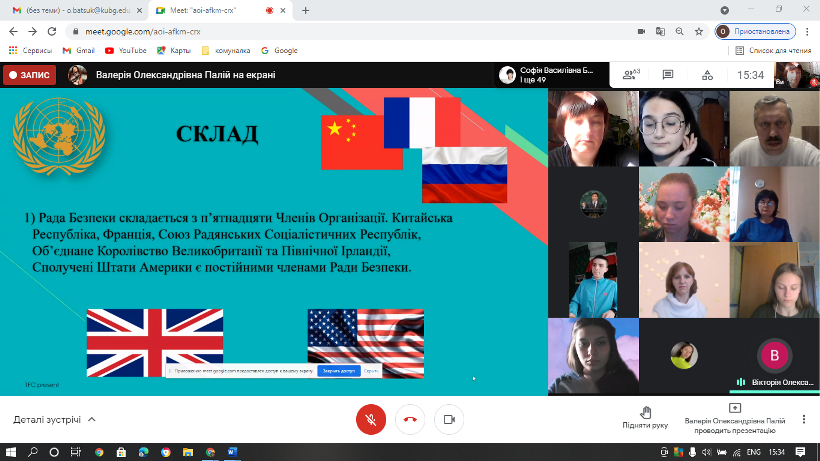Viewport: 820px width, 461px height.
Task: Open the Приостановлена profile button
Action: click(x=755, y=31)
